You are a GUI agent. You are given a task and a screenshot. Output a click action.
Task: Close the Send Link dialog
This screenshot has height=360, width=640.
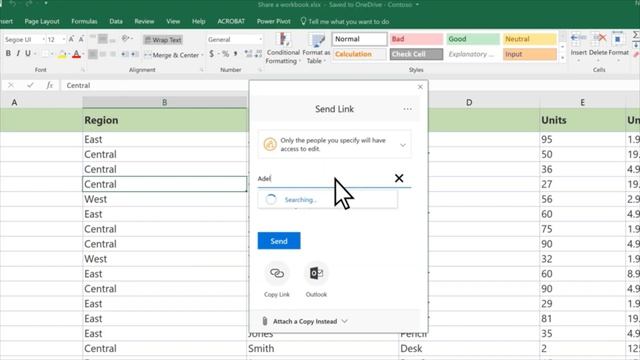[420, 87]
